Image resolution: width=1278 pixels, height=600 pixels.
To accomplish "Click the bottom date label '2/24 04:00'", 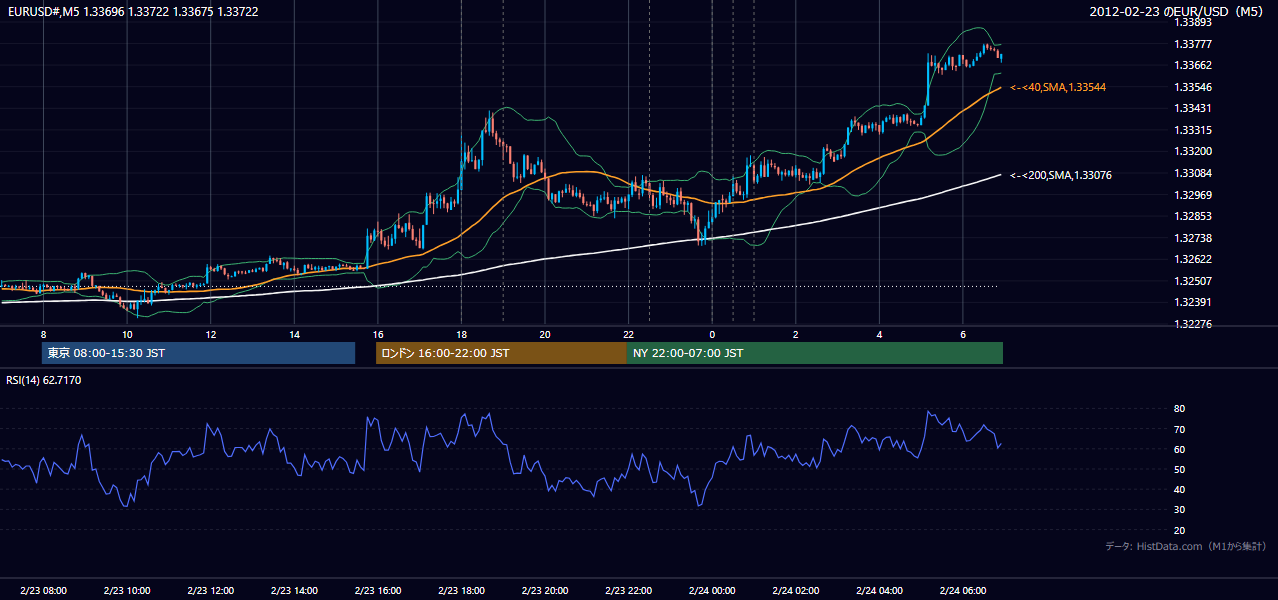I will point(879,591).
